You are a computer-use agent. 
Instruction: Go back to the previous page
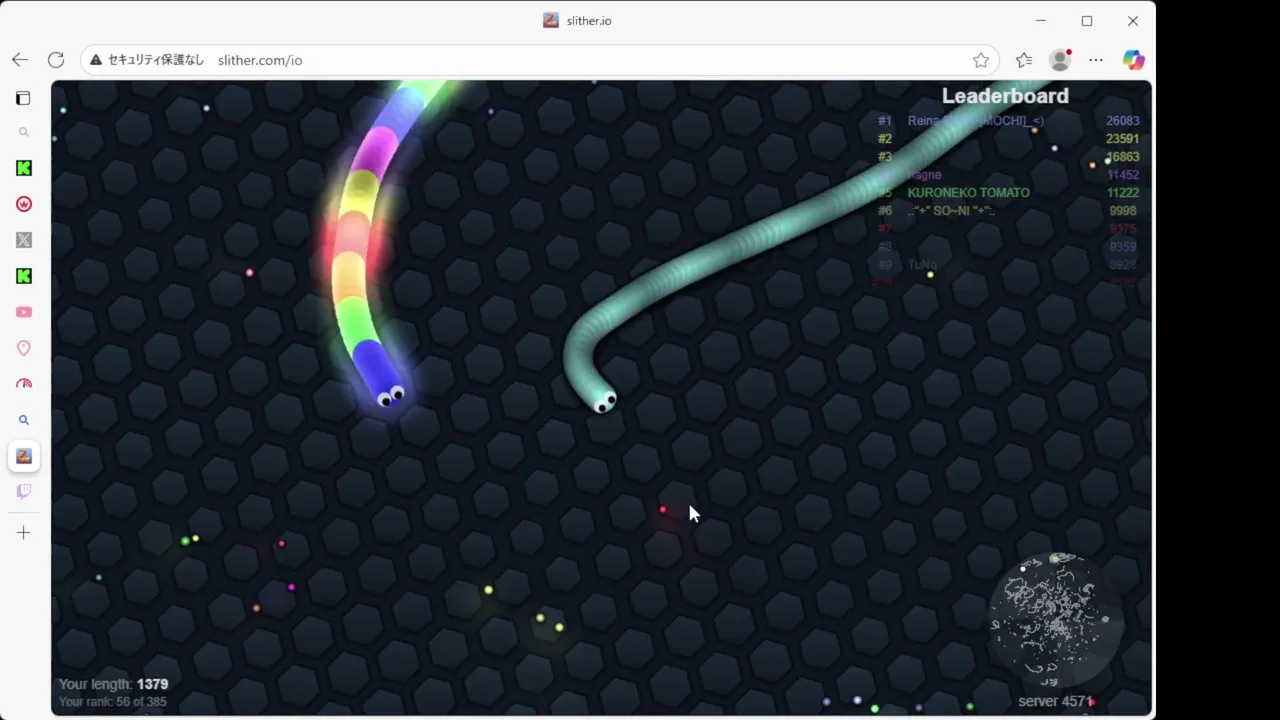(20, 60)
